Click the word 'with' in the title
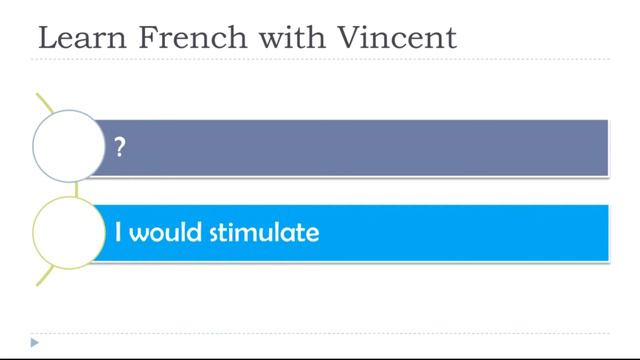Image resolution: width=640 pixels, height=360 pixels. coord(292,38)
